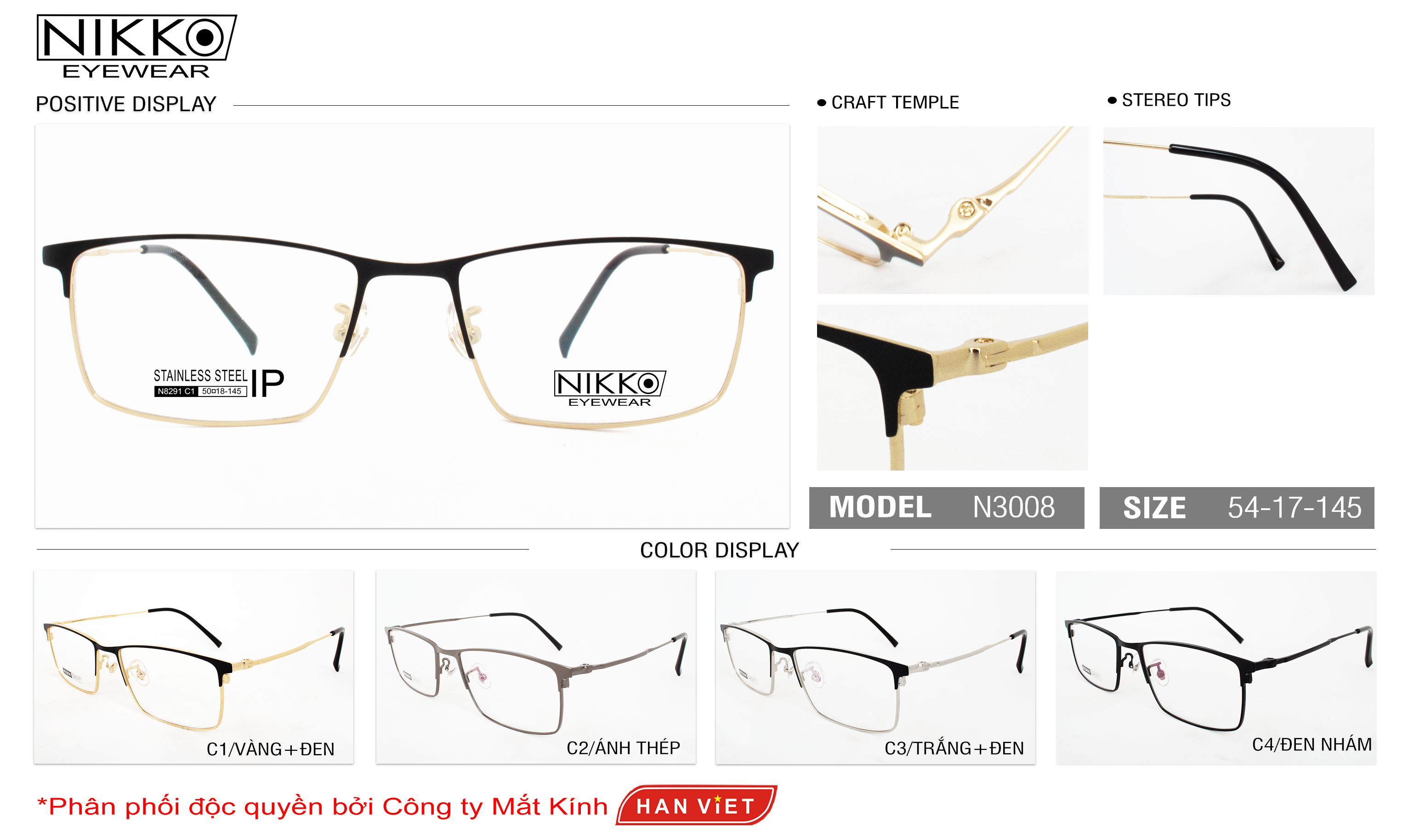Open the gold hinge craft temple photo
Viewport: 1414px width, 840px height.
pos(952,210)
